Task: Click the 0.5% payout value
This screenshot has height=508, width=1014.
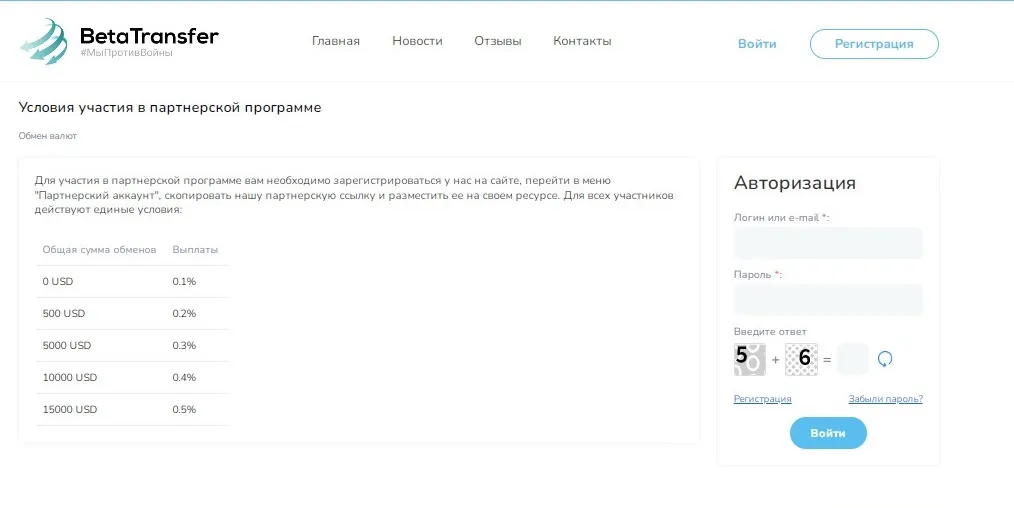Action: (184, 409)
